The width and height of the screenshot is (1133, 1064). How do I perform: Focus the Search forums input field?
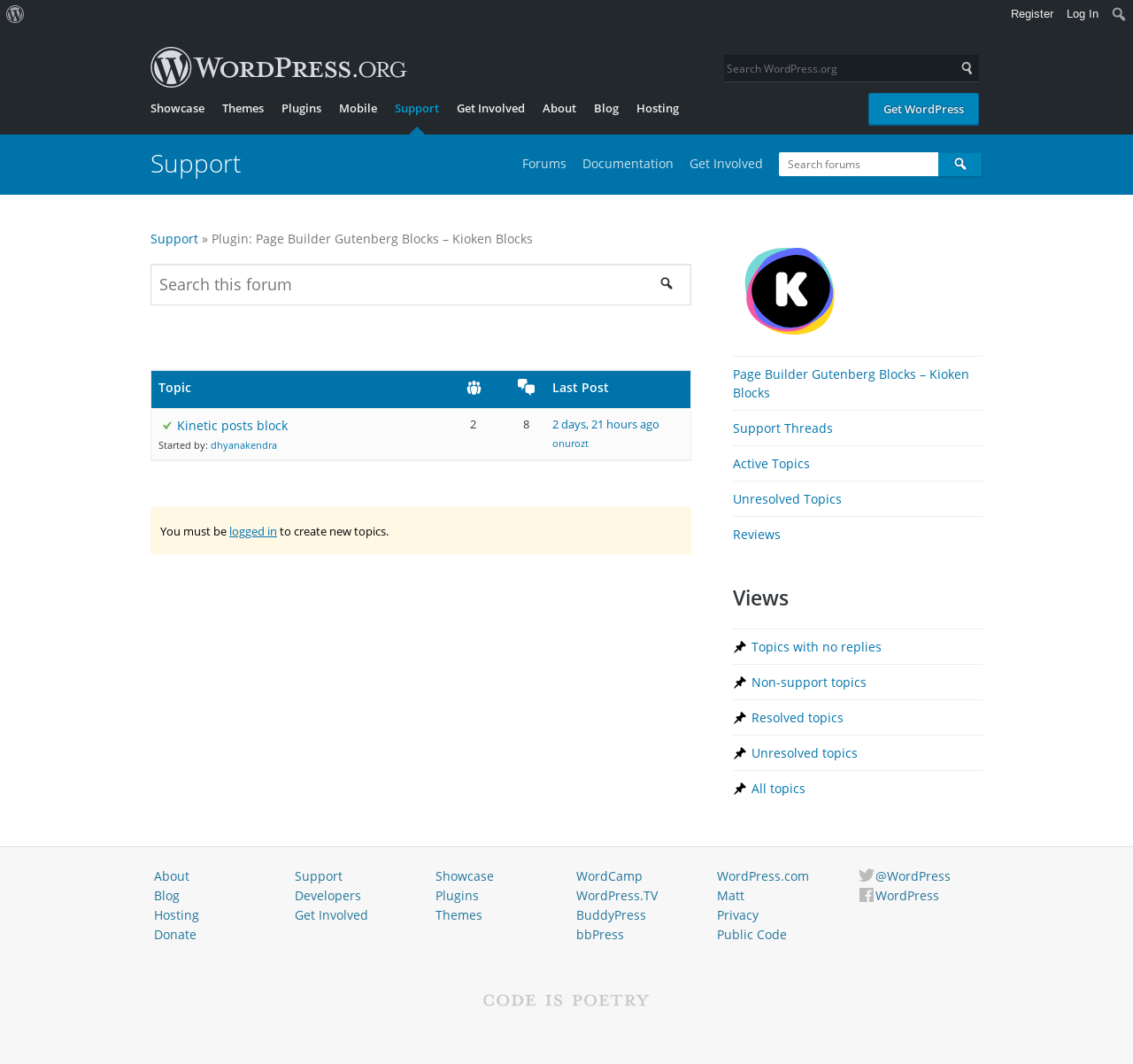coord(859,165)
